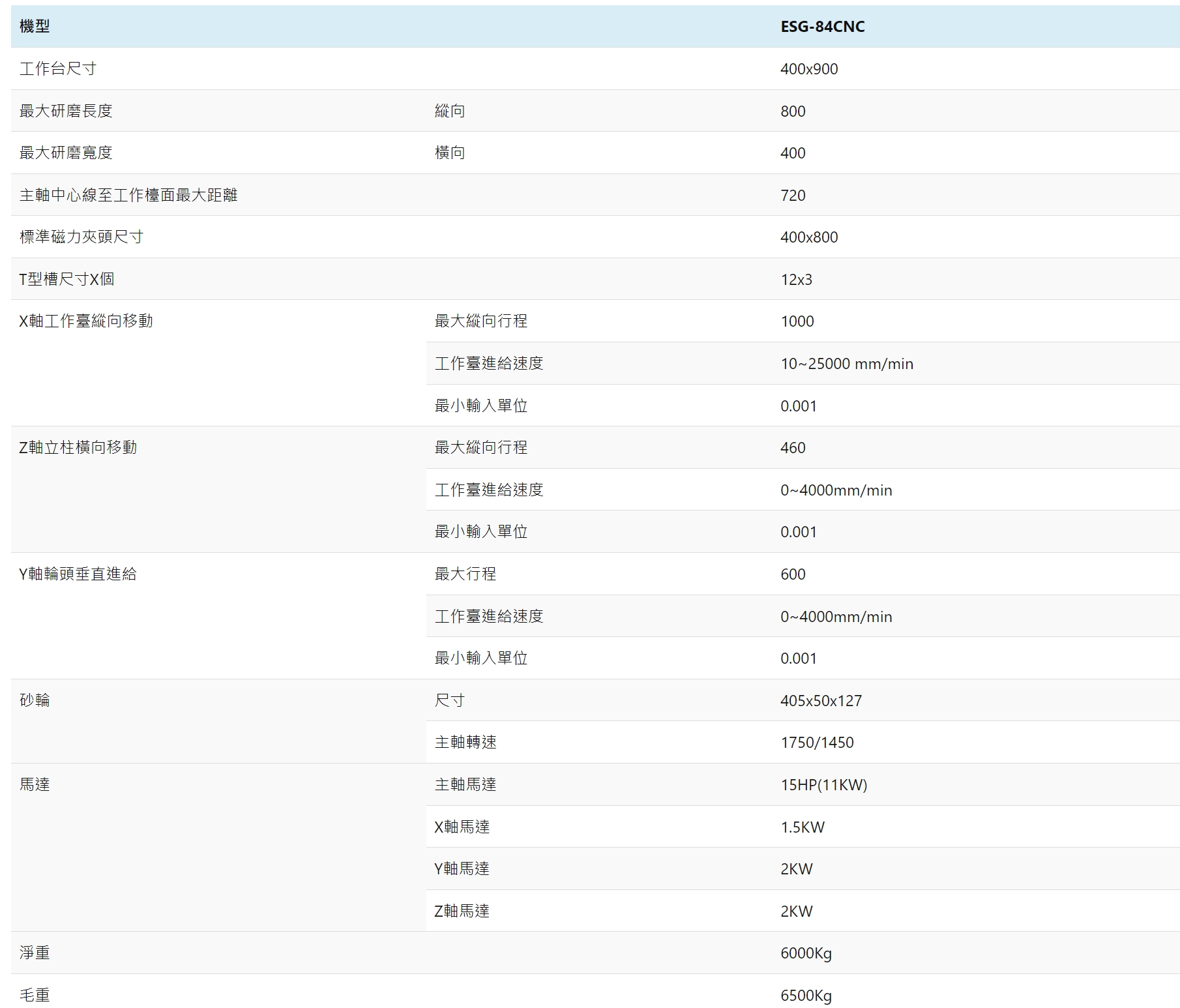Click the 15HP(11KW) motor value

(x=824, y=785)
